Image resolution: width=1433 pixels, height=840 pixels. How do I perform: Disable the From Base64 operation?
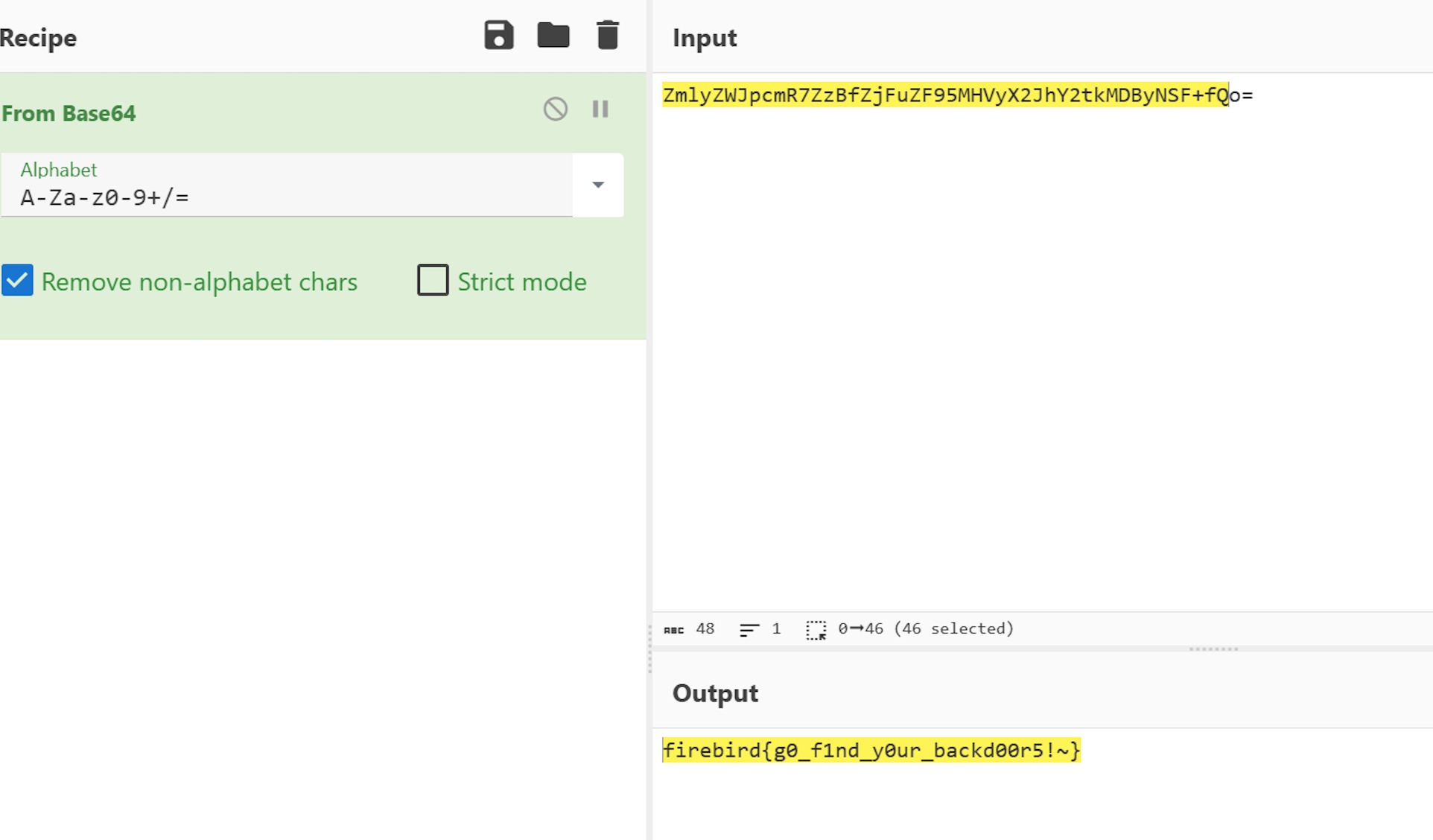click(555, 109)
